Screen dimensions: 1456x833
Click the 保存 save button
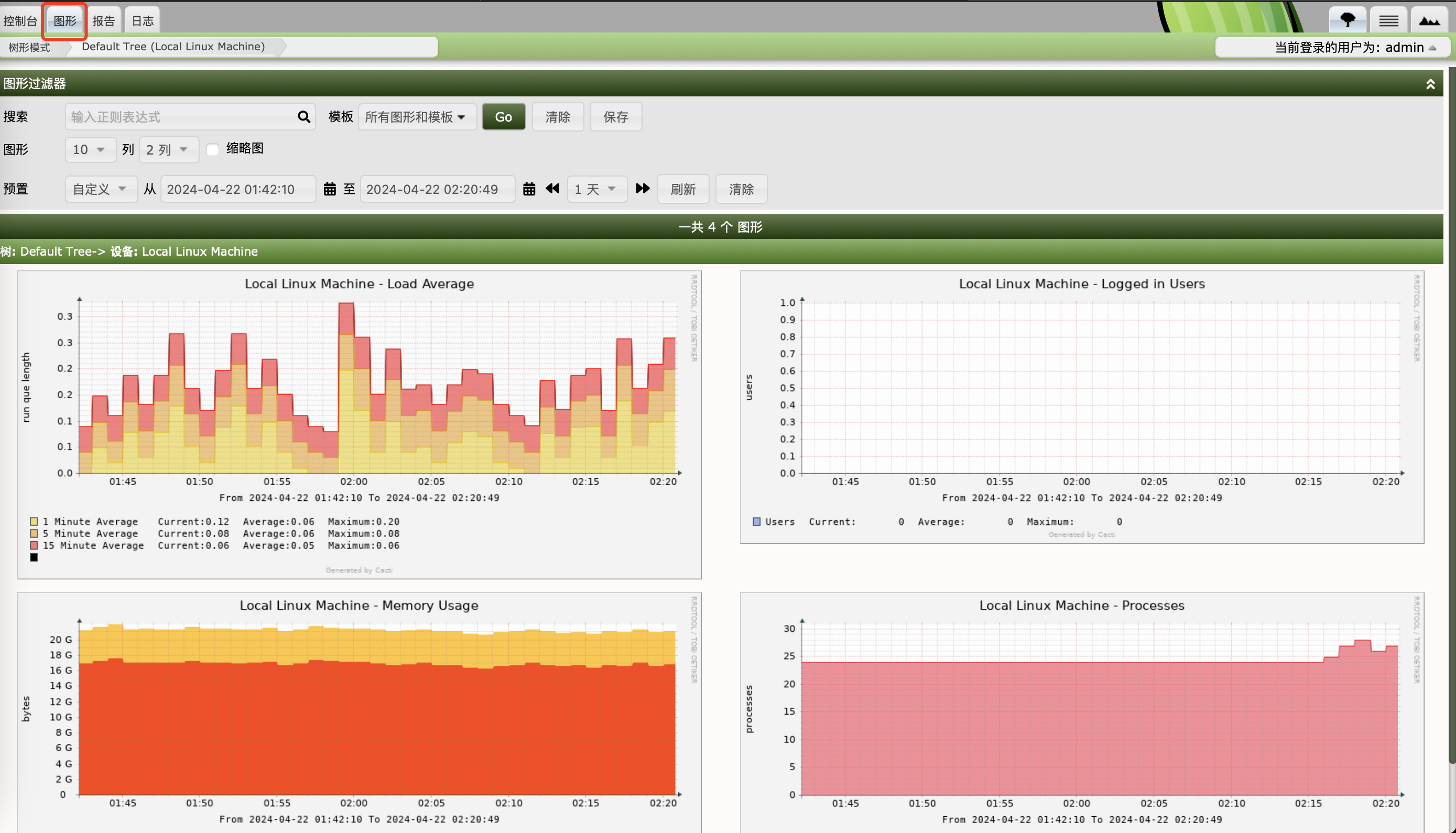pos(616,117)
